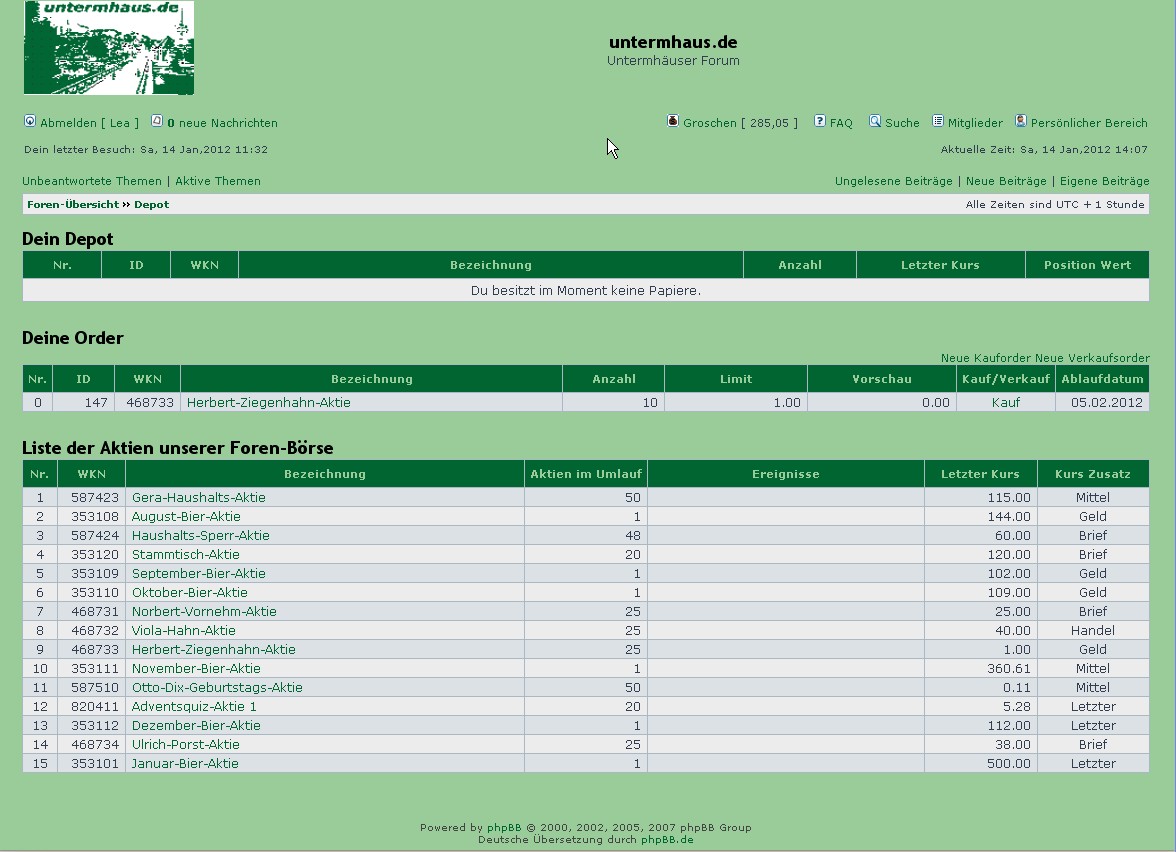View Eigene Beiträge
This screenshot has height=852, width=1176.
point(1104,181)
